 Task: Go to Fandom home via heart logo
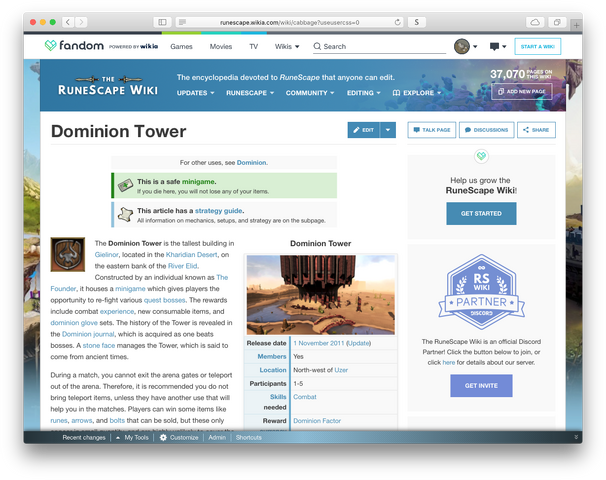pos(50,46)
